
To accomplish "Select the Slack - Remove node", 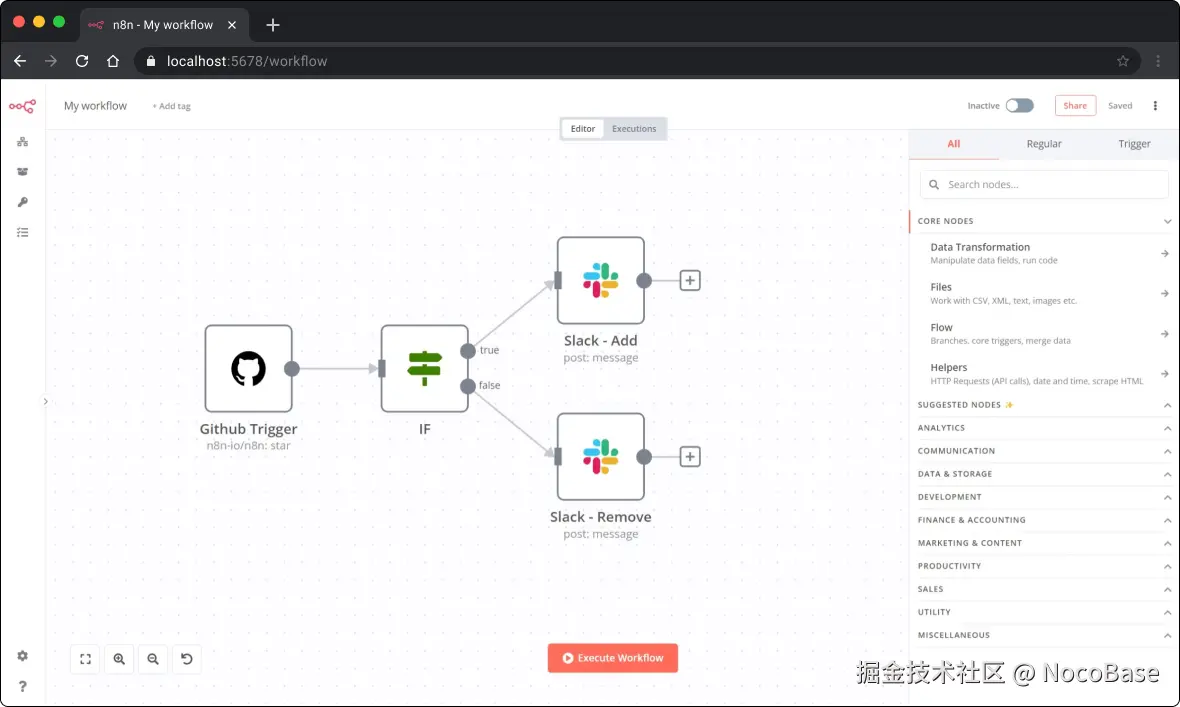I will tap(601, 456).
